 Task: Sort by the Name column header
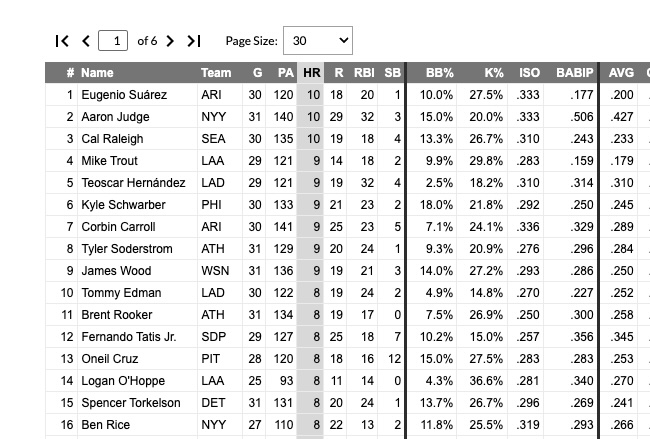coord(97,73)
